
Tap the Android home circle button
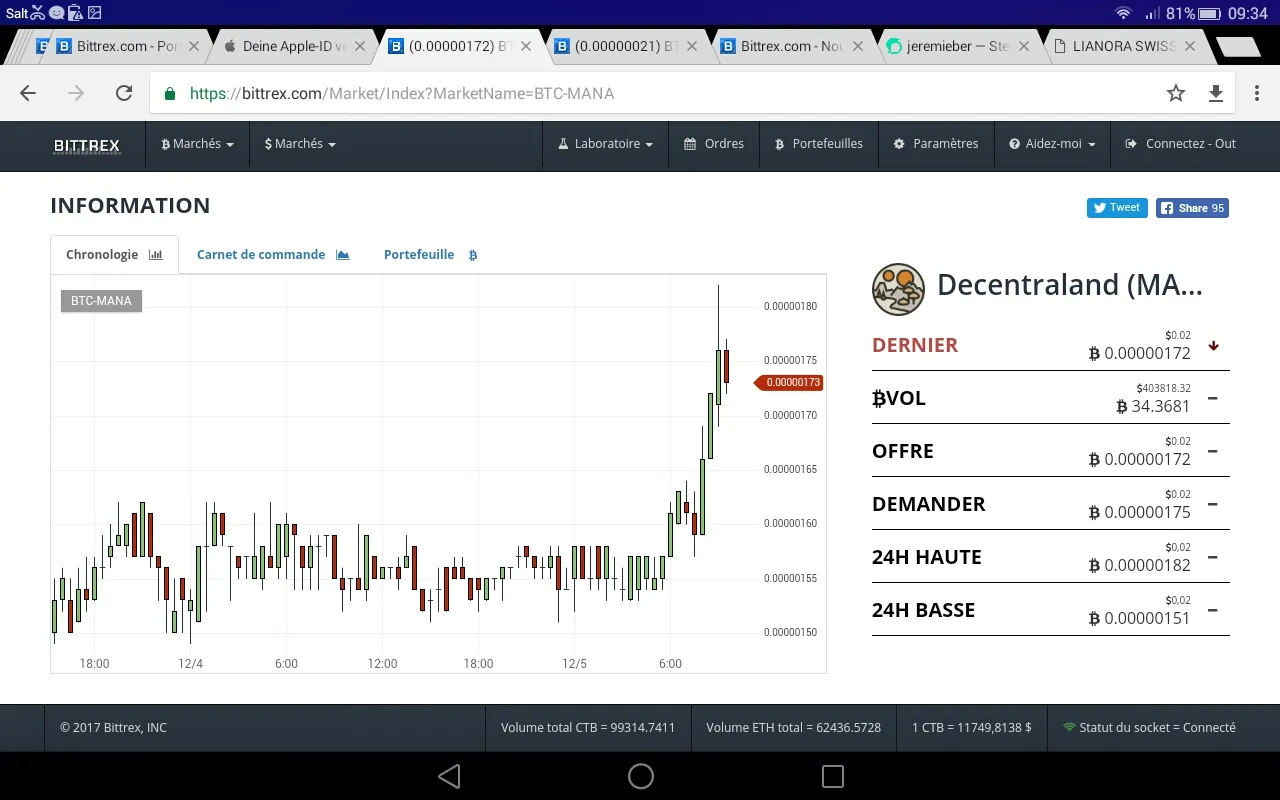(641, 776)
